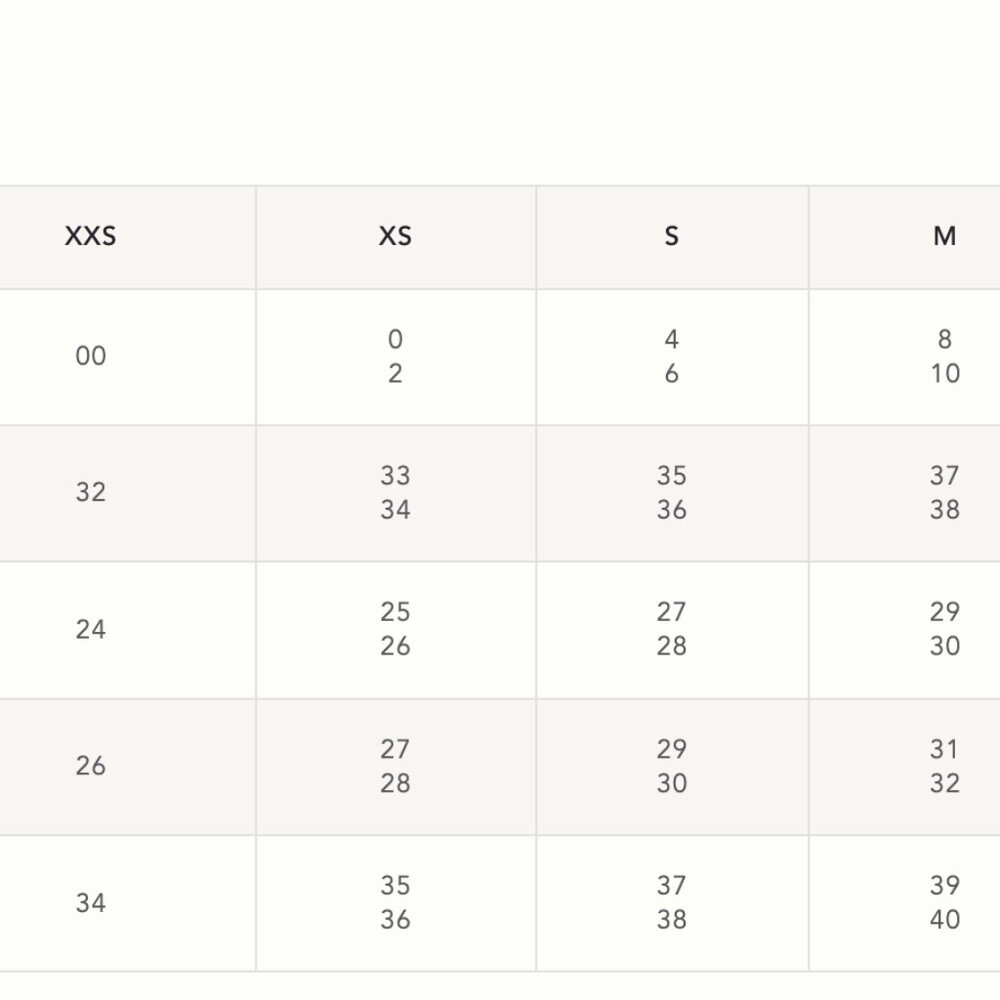
Task: Select the 39 40 cell in M column
Action: [x=944, y=903]
